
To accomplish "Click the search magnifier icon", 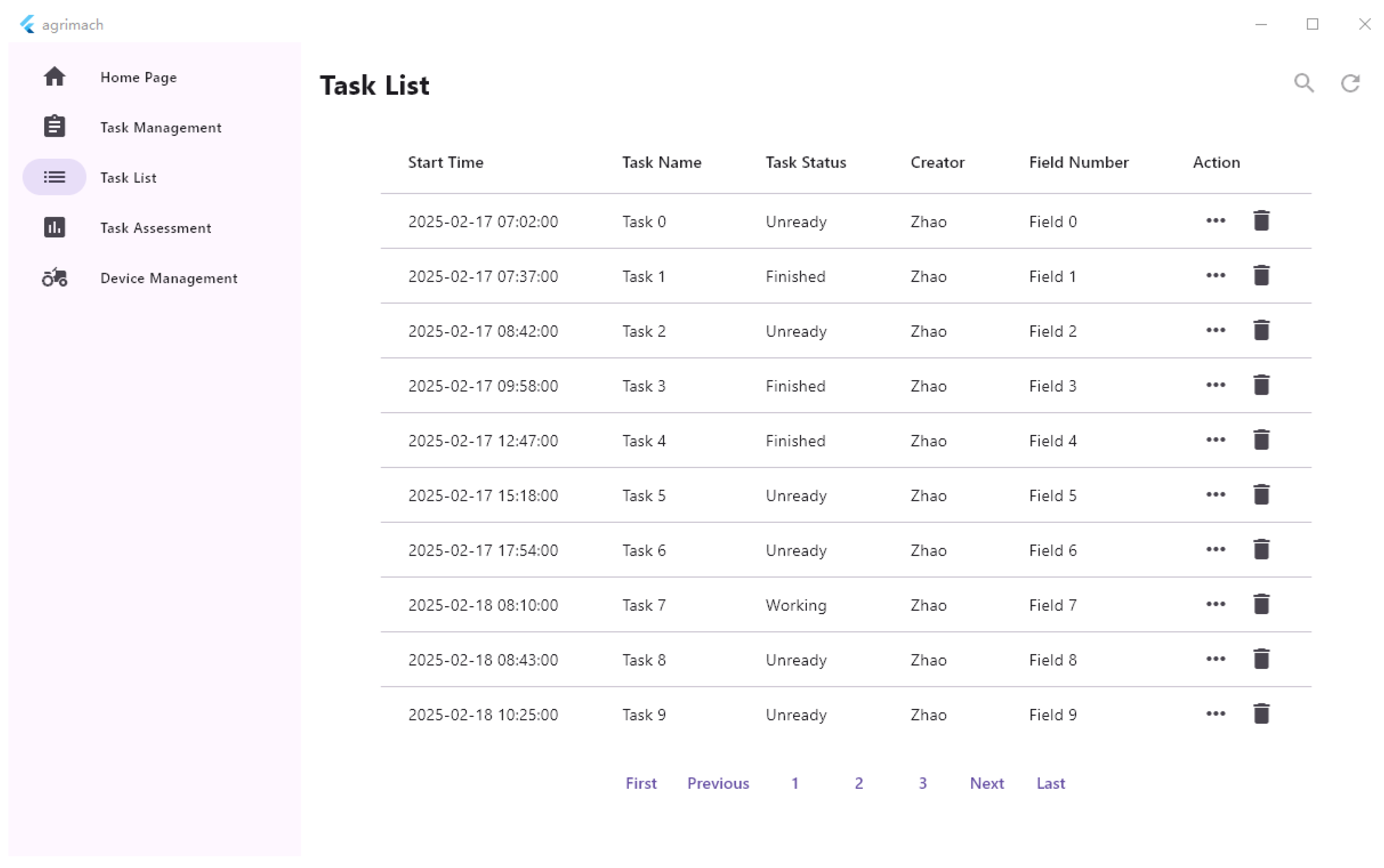I will click(1303, 83).
